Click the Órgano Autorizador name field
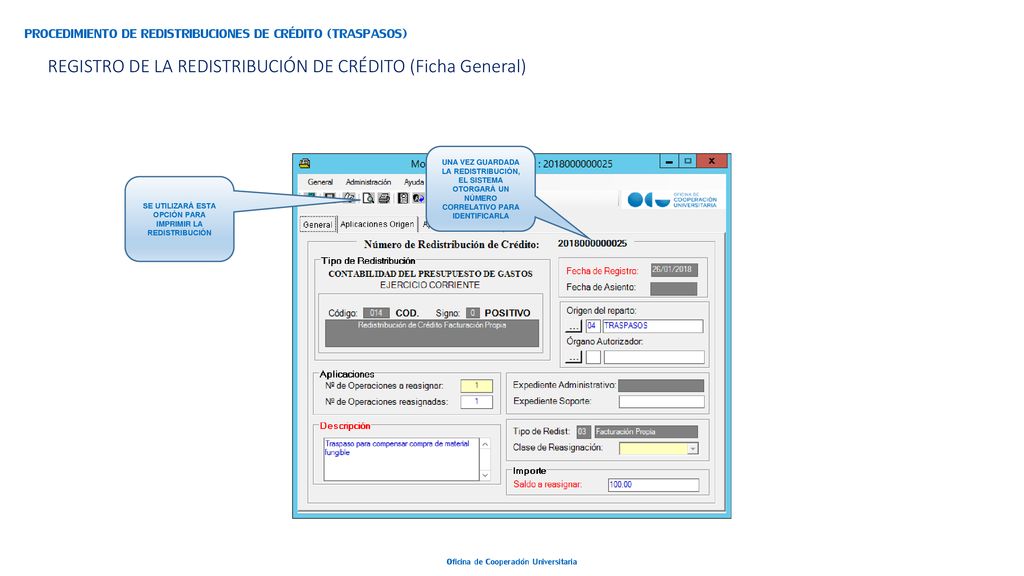The width and height of the screenshot is (1024, 576). (654, 357)
